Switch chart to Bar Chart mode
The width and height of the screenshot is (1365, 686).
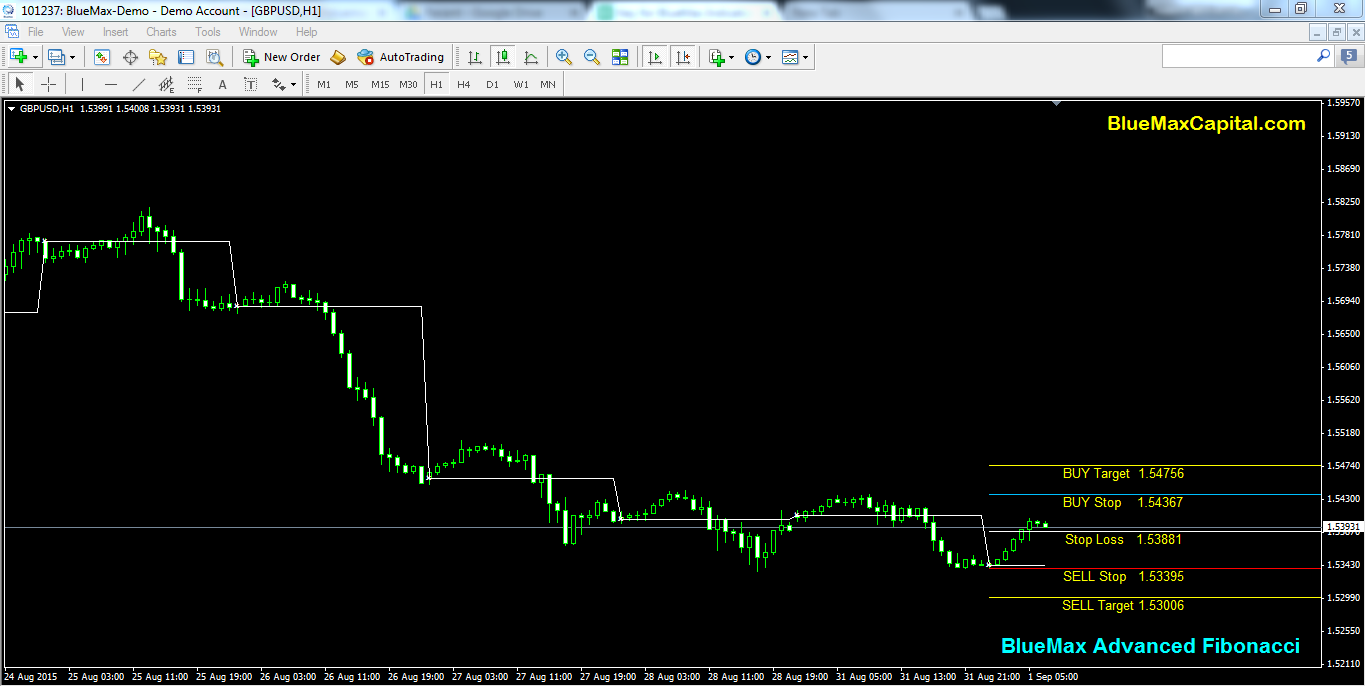pos(474,57)
